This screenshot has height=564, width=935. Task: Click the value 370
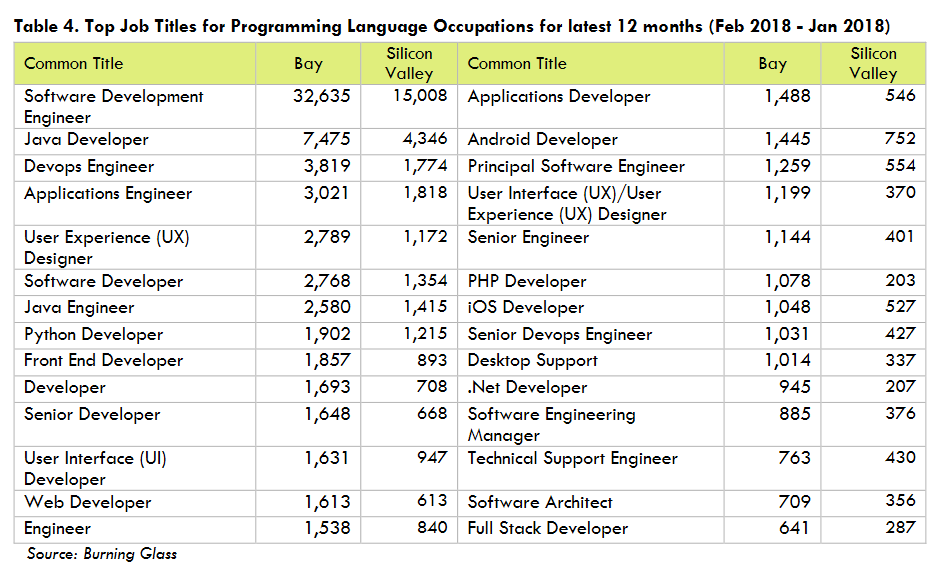(x=900, y=193)
